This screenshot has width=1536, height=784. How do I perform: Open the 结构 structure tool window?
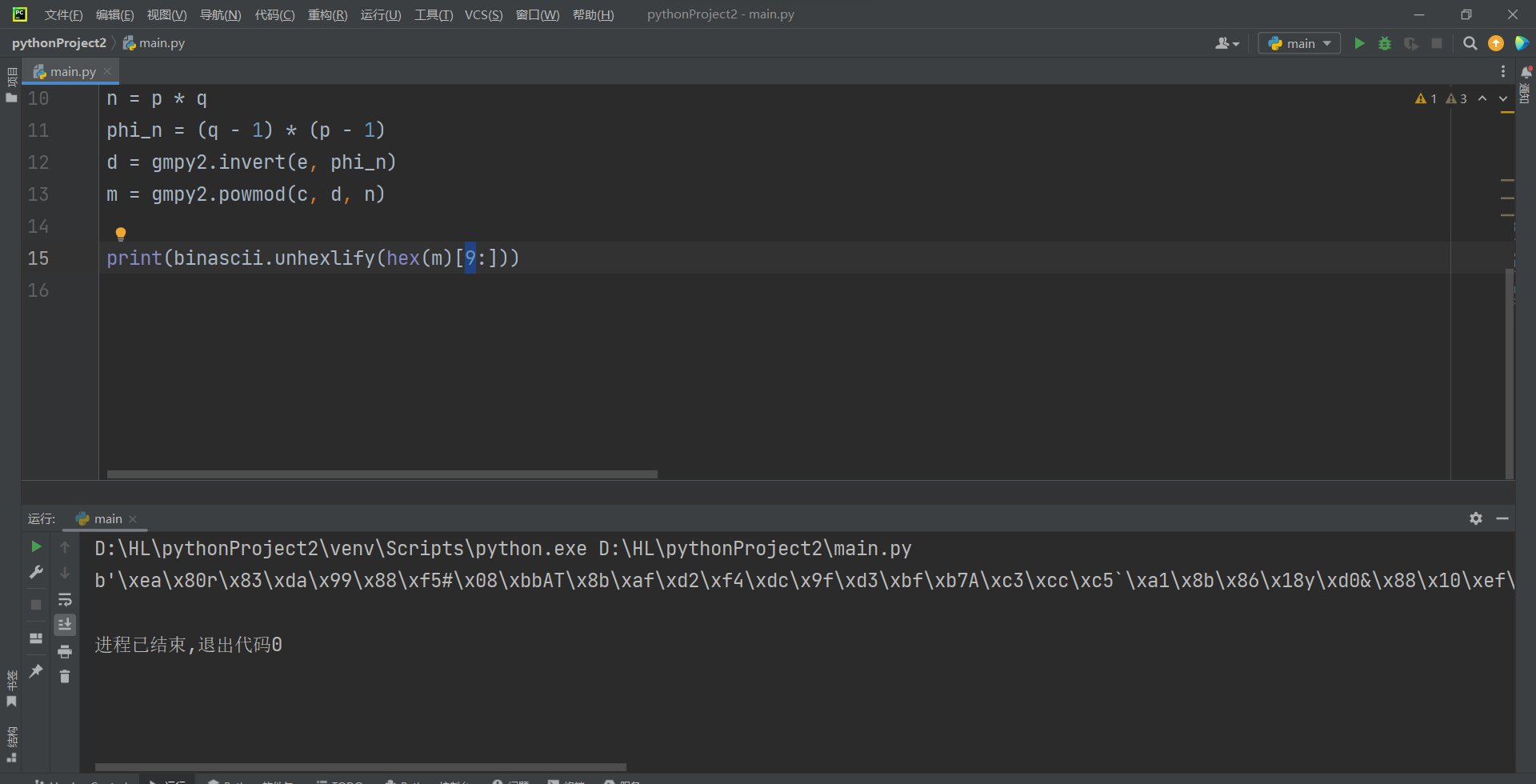[x=11, y=744]
